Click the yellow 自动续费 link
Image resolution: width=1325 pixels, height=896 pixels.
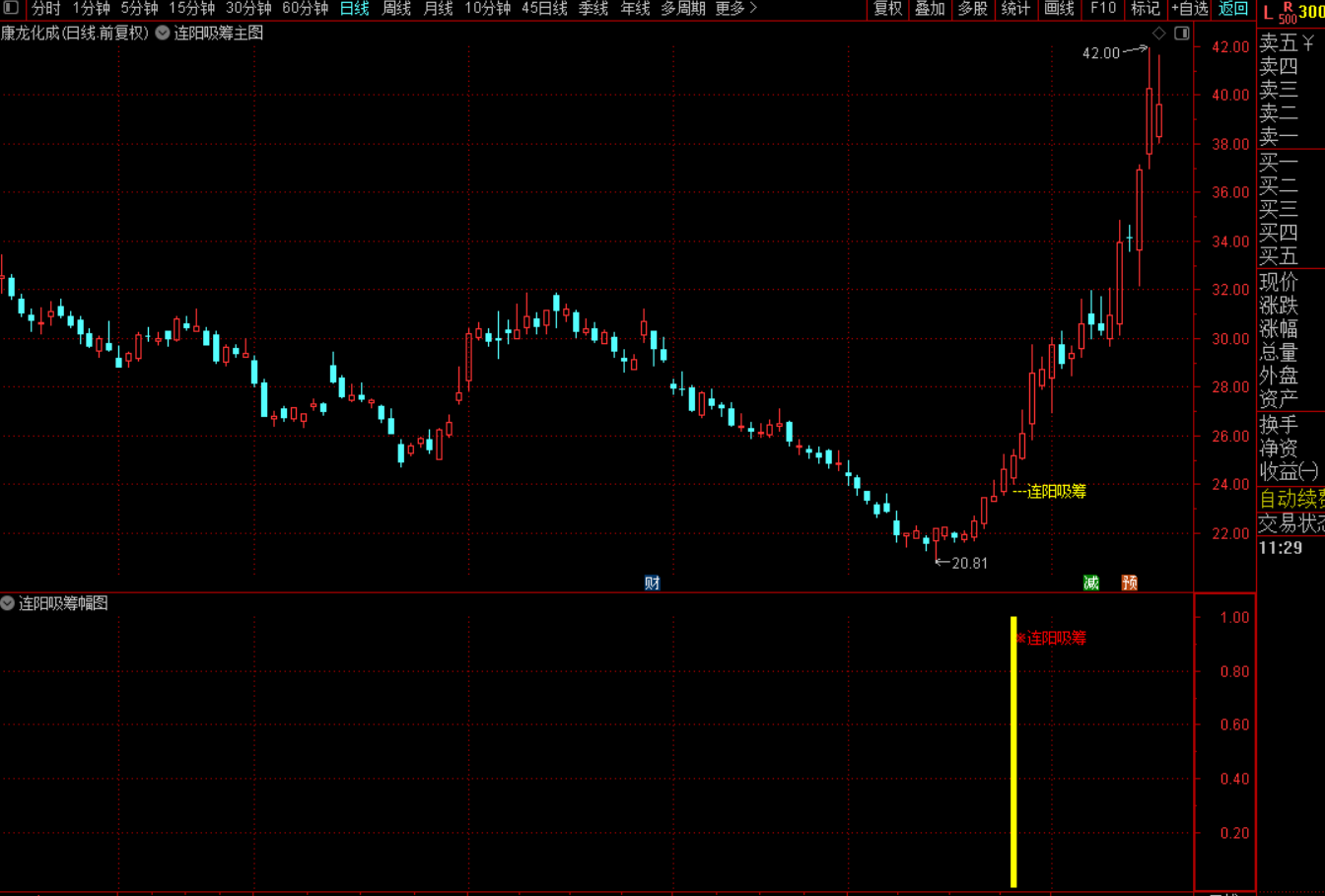pos(1291,500)
